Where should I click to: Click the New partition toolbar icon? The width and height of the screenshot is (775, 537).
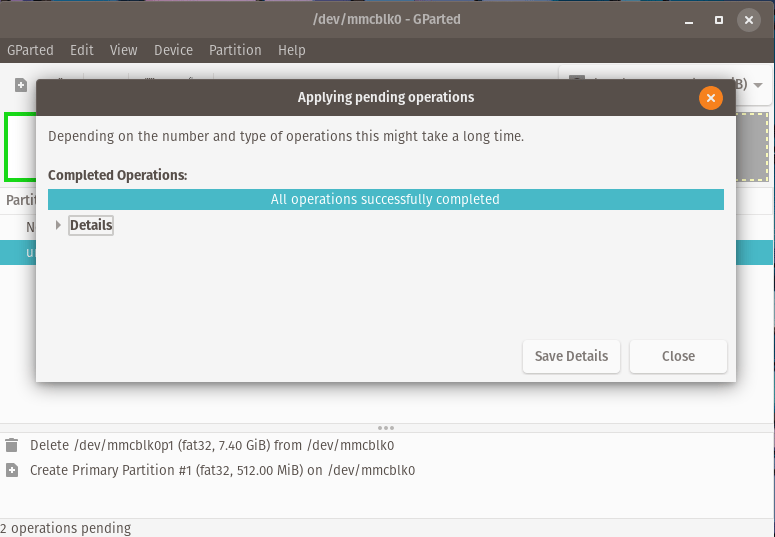pyautogui.click(x=21, y=85)
